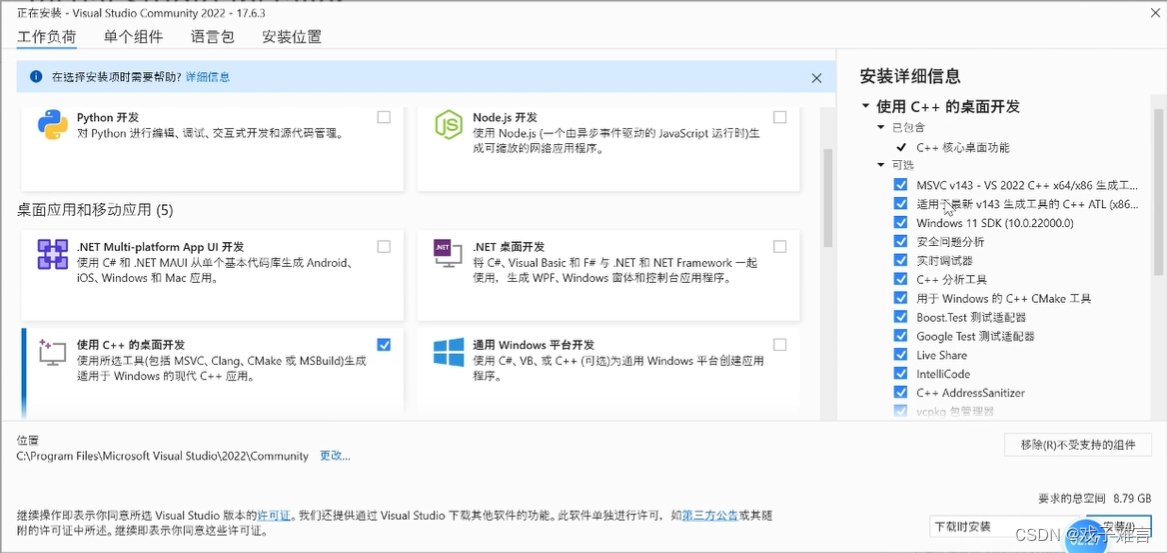Click the Node.js workload icon
The height and width of the screenshot is (553, 1167).
point(449,125)
